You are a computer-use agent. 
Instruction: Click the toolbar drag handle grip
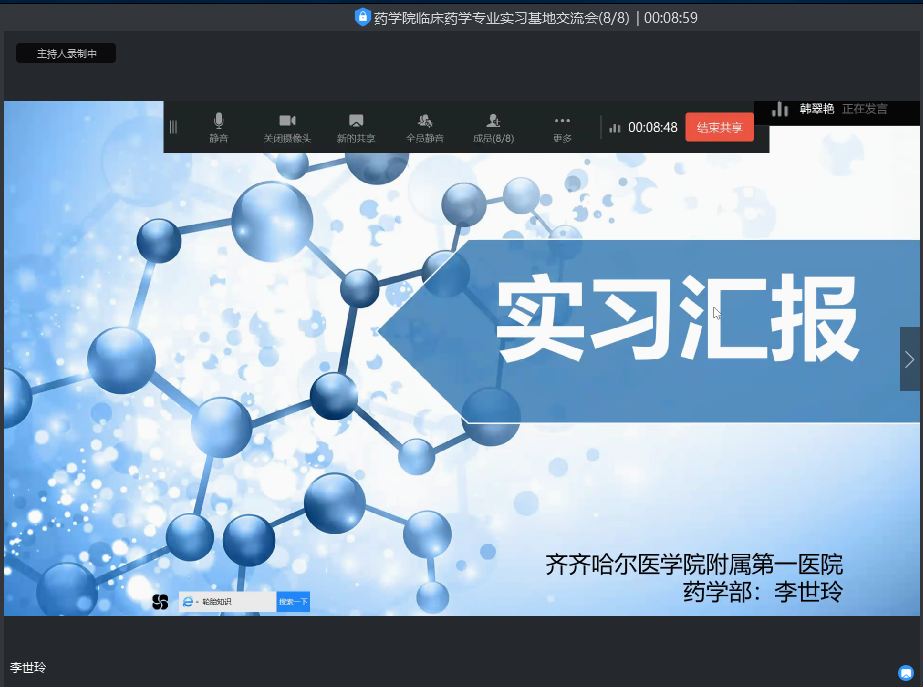pos(173,127)
